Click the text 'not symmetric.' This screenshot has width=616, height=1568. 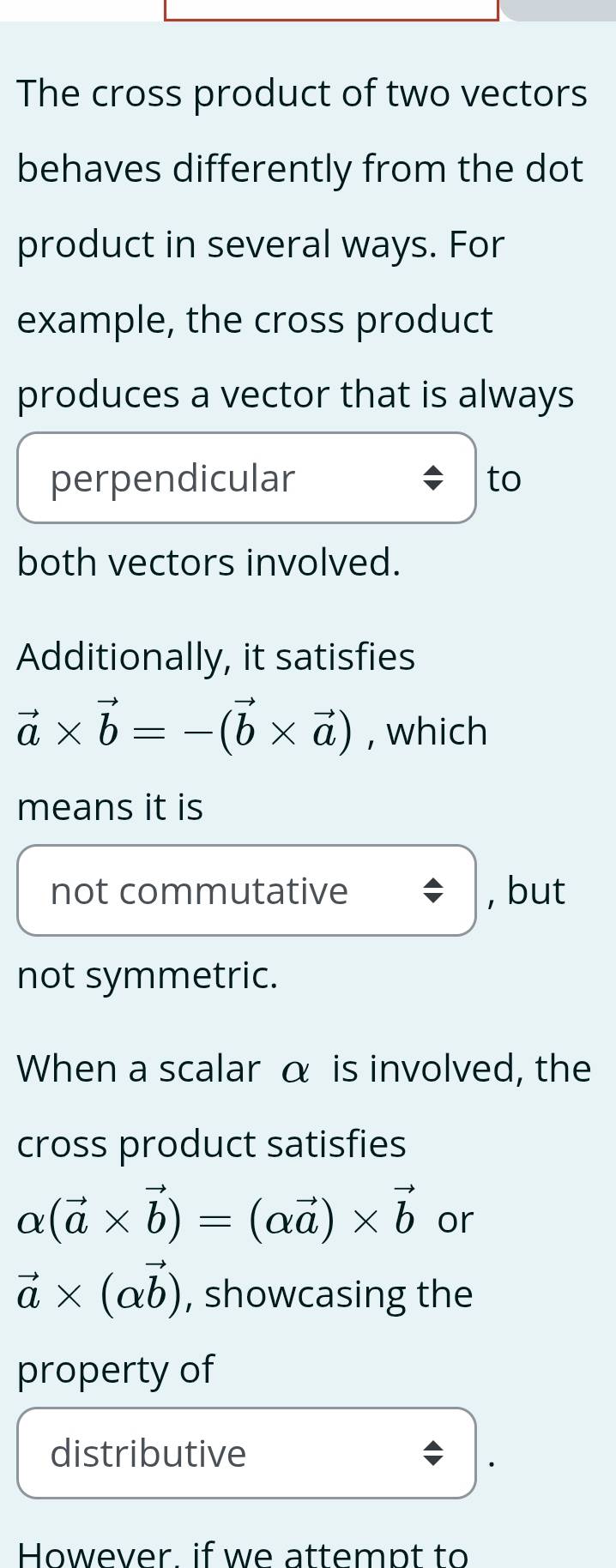148,975
